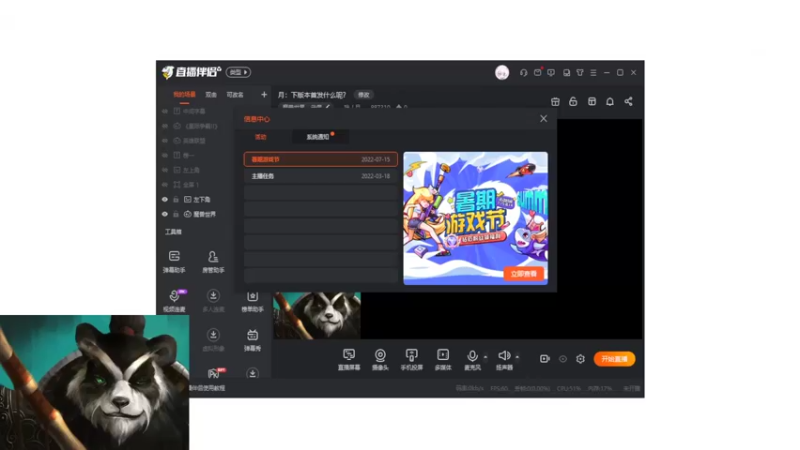
Task: Open the feedback chat bubble icon in title bar
Action: click(x=551, y=72)
